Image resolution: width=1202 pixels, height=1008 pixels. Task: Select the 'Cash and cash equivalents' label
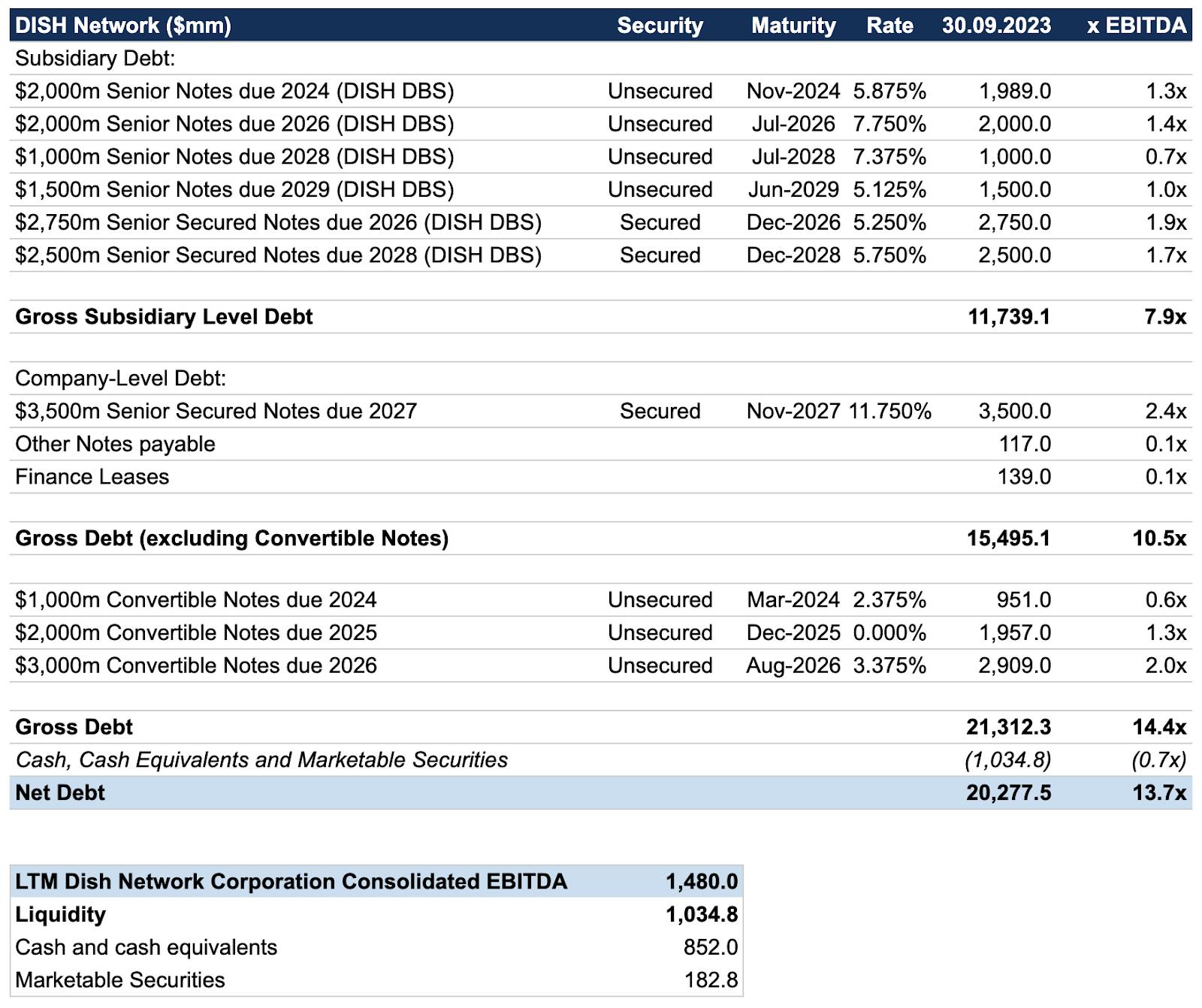point(146,948)
